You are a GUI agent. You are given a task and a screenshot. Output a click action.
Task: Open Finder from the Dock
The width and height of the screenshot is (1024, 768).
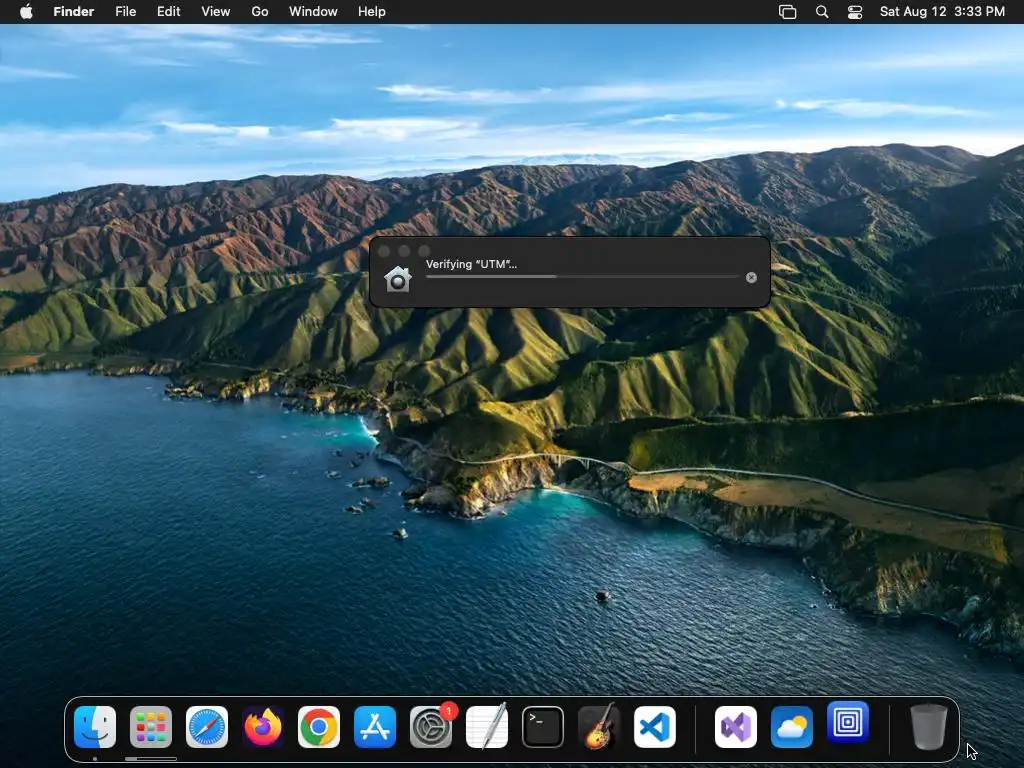click(x=95, y=727)
